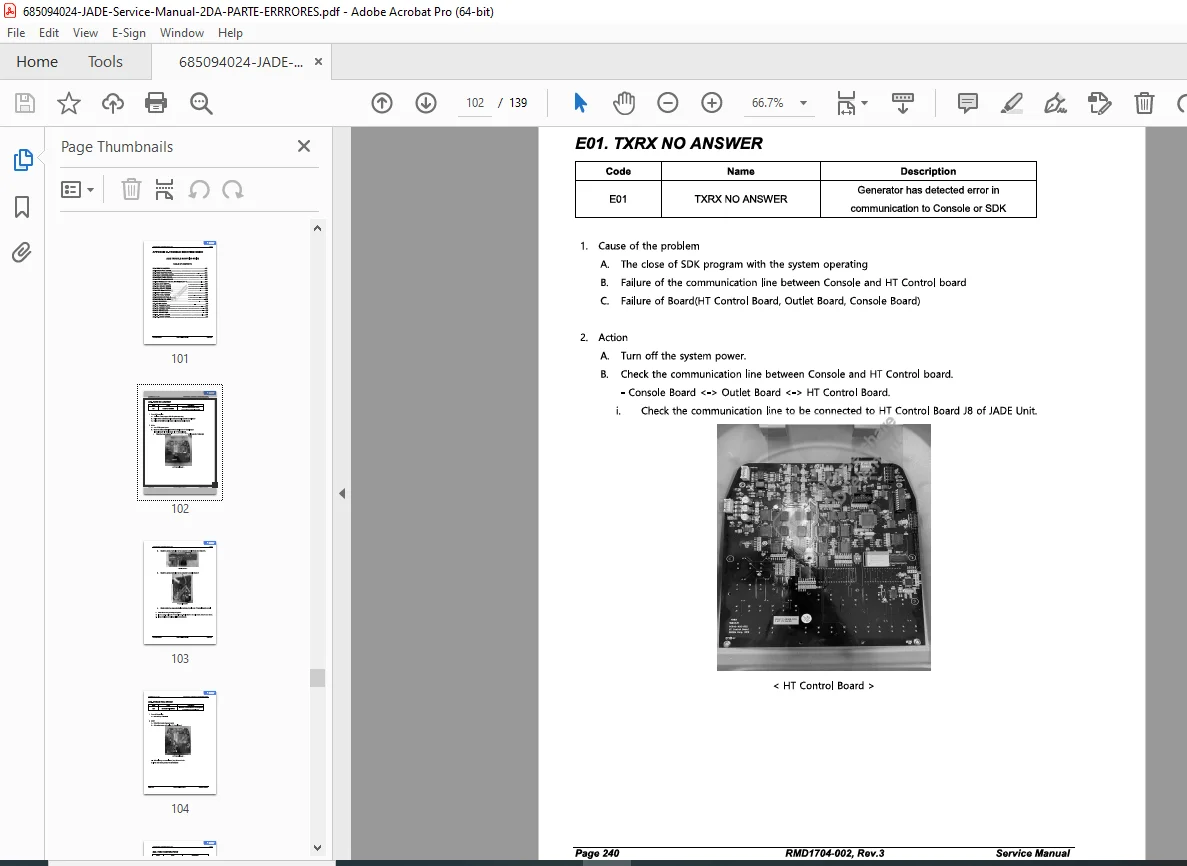Select page 103 thumbnail
The height and width of the screenshot is (866, 1187).
[180, 593]
